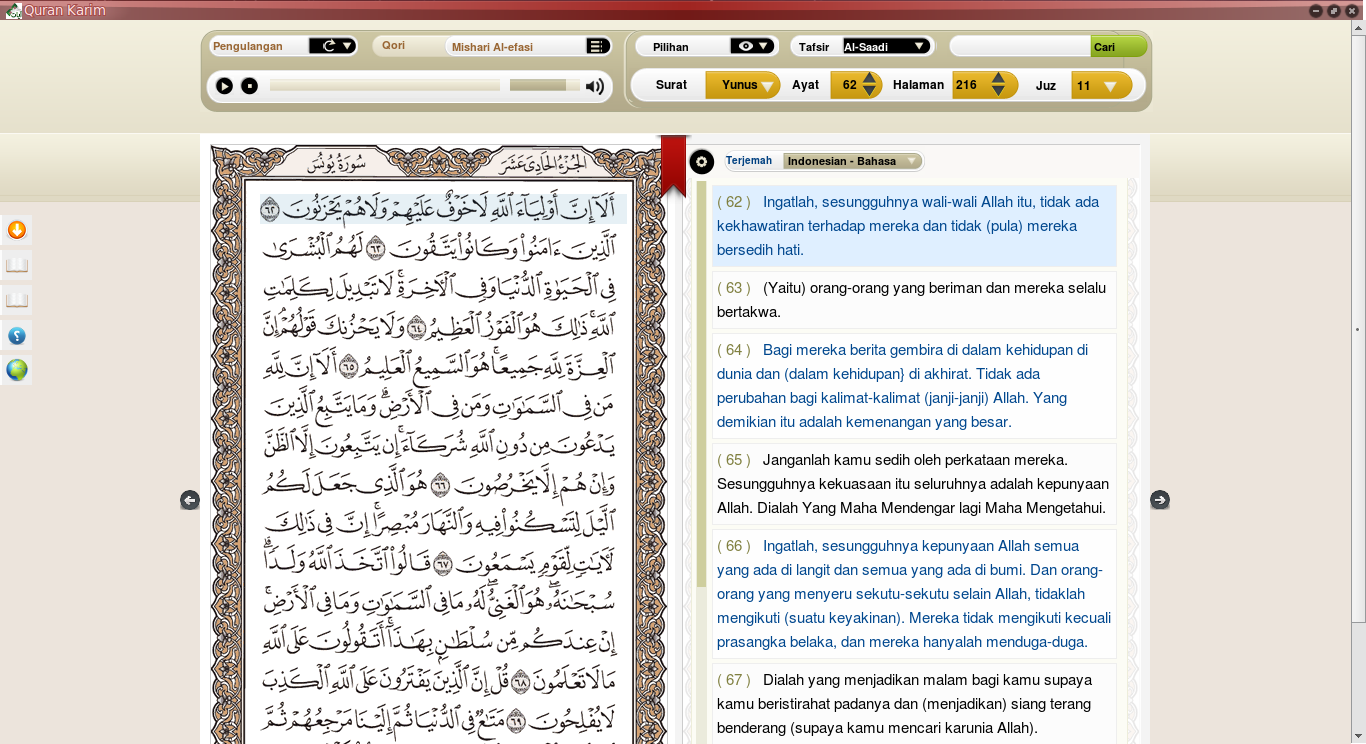This screenshot has width=1366, height=744.
Task: Decrease Ayat number with down arrow
Action: pyautogui.click(x=870, y=92)
